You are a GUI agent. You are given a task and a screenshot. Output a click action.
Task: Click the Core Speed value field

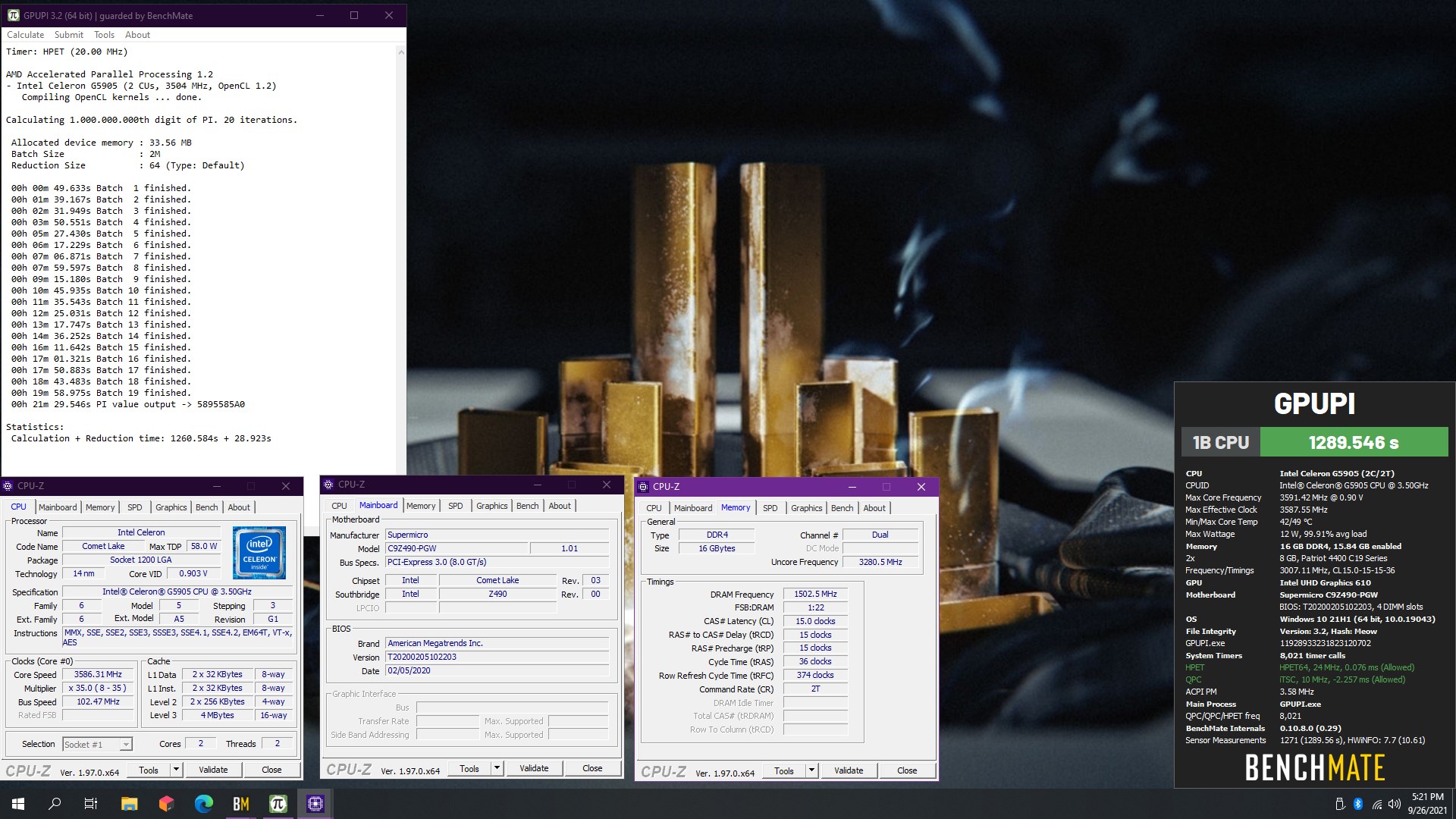click(x=99, y=674)
